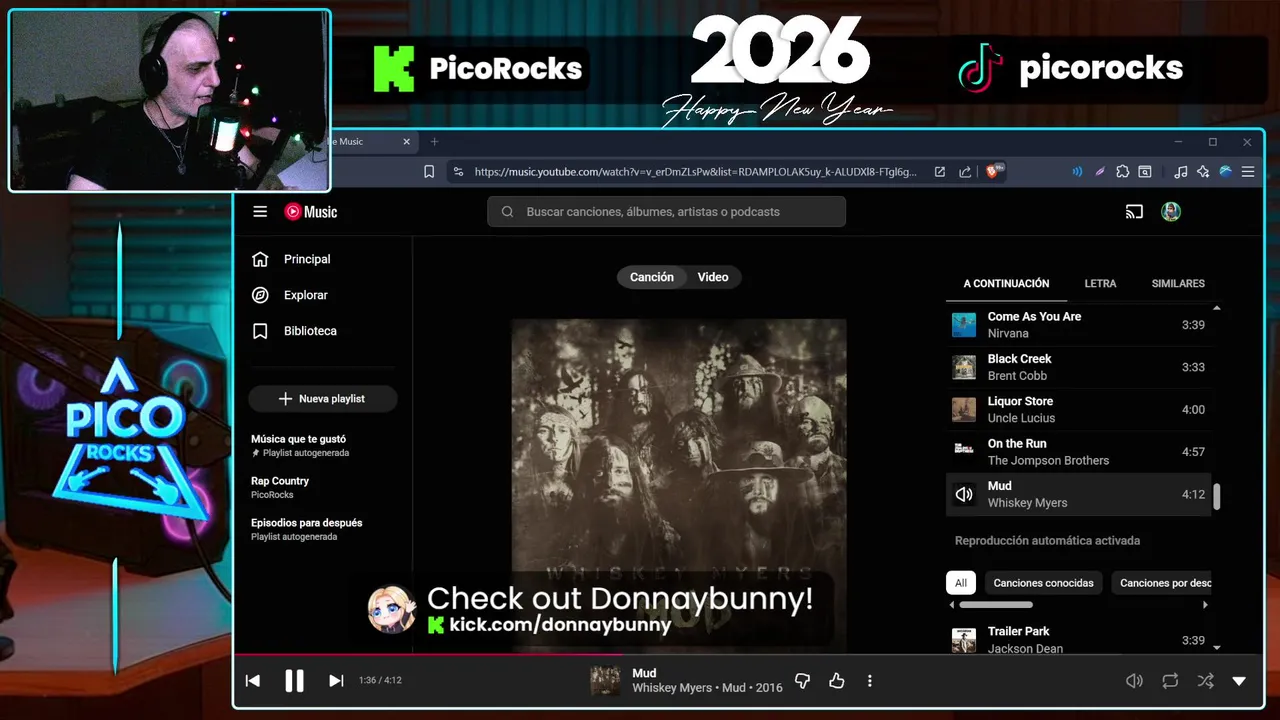Select the Canciones por desc filter chip

[x=1164, y=583]
